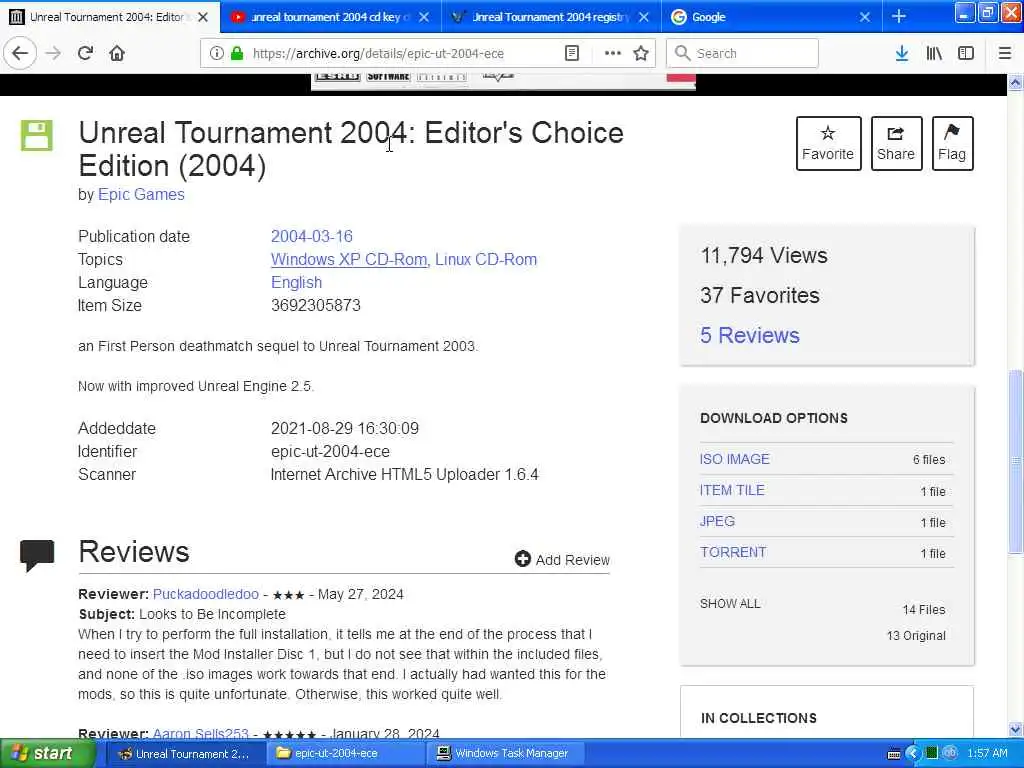This screenshot has height=768, width=1024.
Task: Show site information icon in address bar
Action: click(216, 54)
